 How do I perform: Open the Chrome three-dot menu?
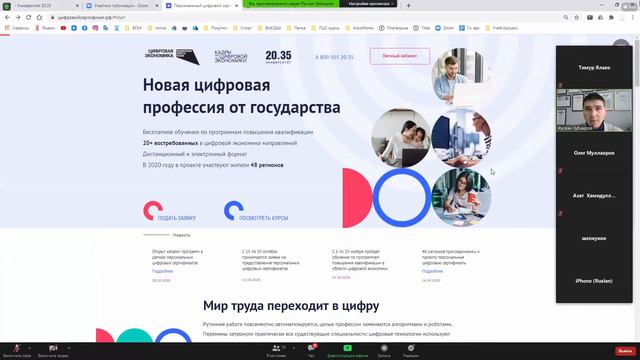(x=633, y=18)
